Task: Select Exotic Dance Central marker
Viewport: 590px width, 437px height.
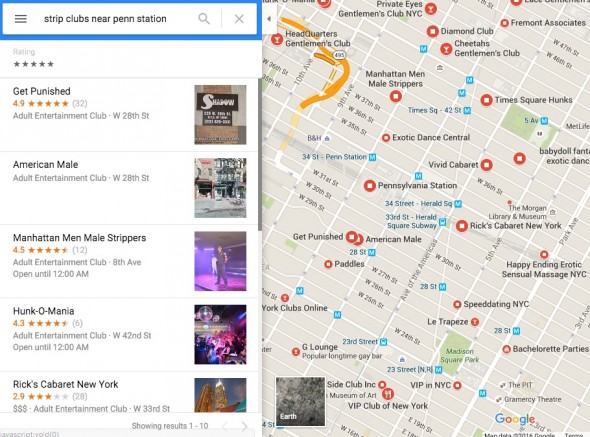Action: point(386,138)
